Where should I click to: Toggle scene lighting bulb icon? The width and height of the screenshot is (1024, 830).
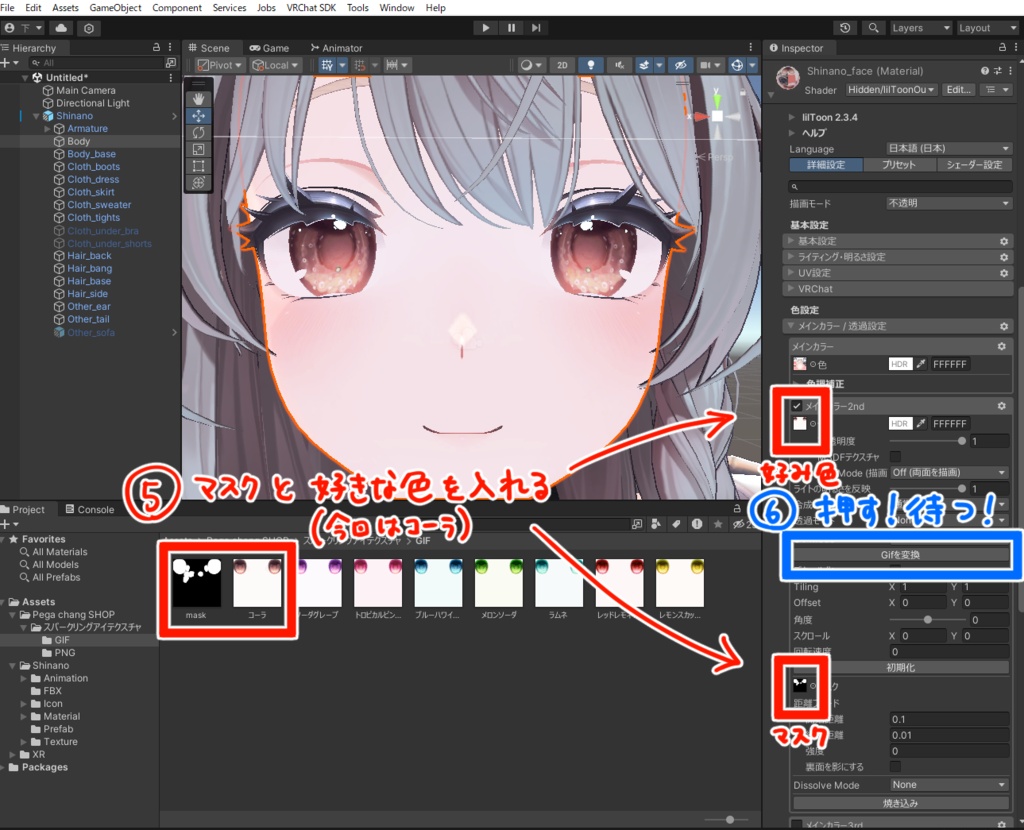click(x=591, y=65)
